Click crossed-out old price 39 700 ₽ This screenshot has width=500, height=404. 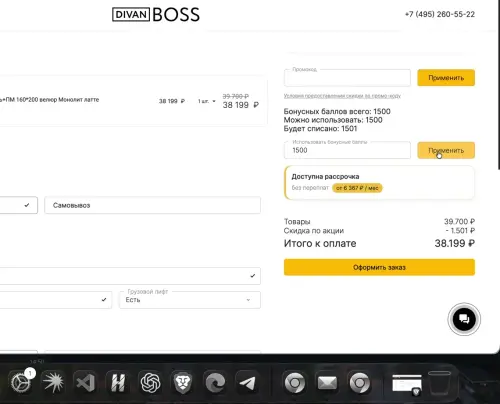(x=236, y=96)
